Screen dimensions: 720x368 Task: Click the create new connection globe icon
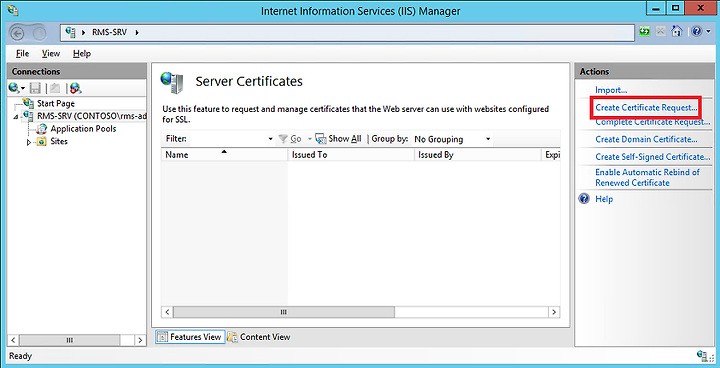tap(14, 88)
